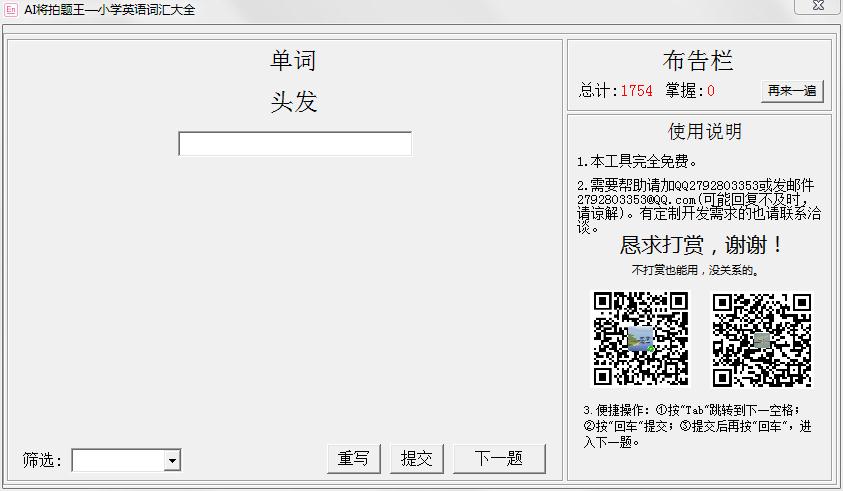Click the 再来一遍 restart button
Viewport: 843px width, 491px height.
792,91
